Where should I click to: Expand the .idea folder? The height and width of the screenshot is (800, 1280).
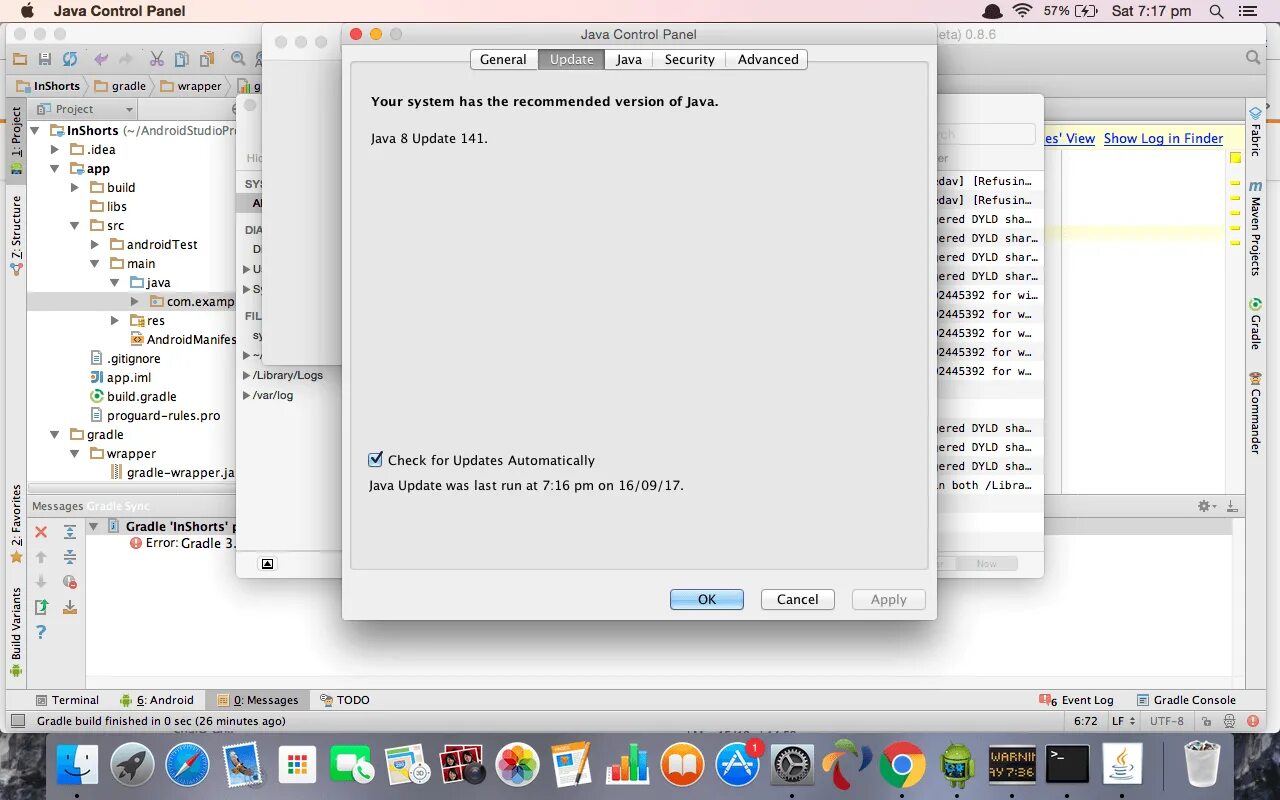click(x=56, y=150)
